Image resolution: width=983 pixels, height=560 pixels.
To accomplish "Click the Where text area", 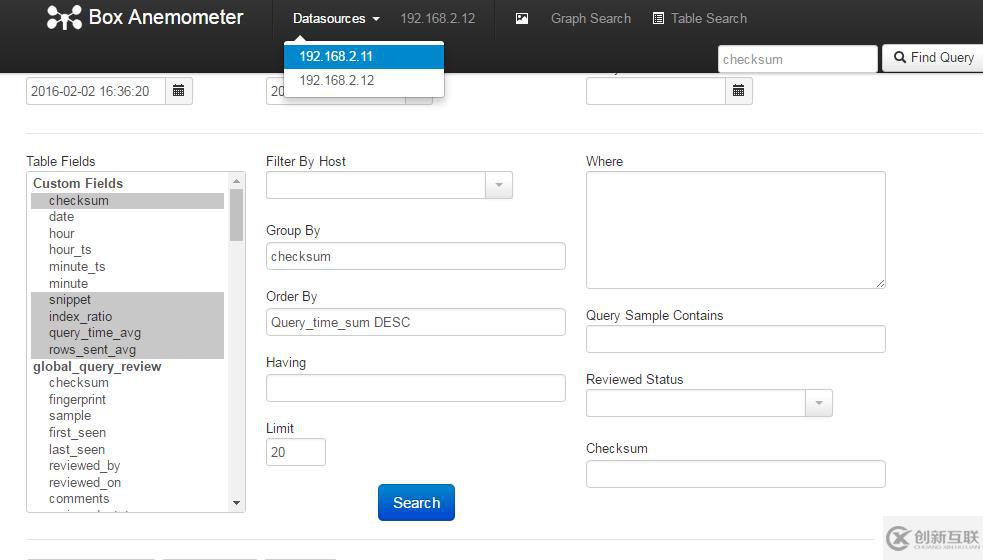I will 735,230.
